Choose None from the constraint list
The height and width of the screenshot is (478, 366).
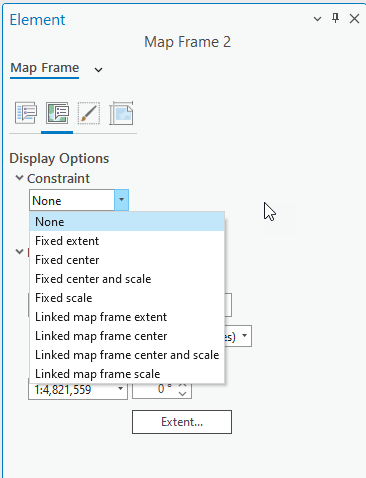(x=127, y=222)
